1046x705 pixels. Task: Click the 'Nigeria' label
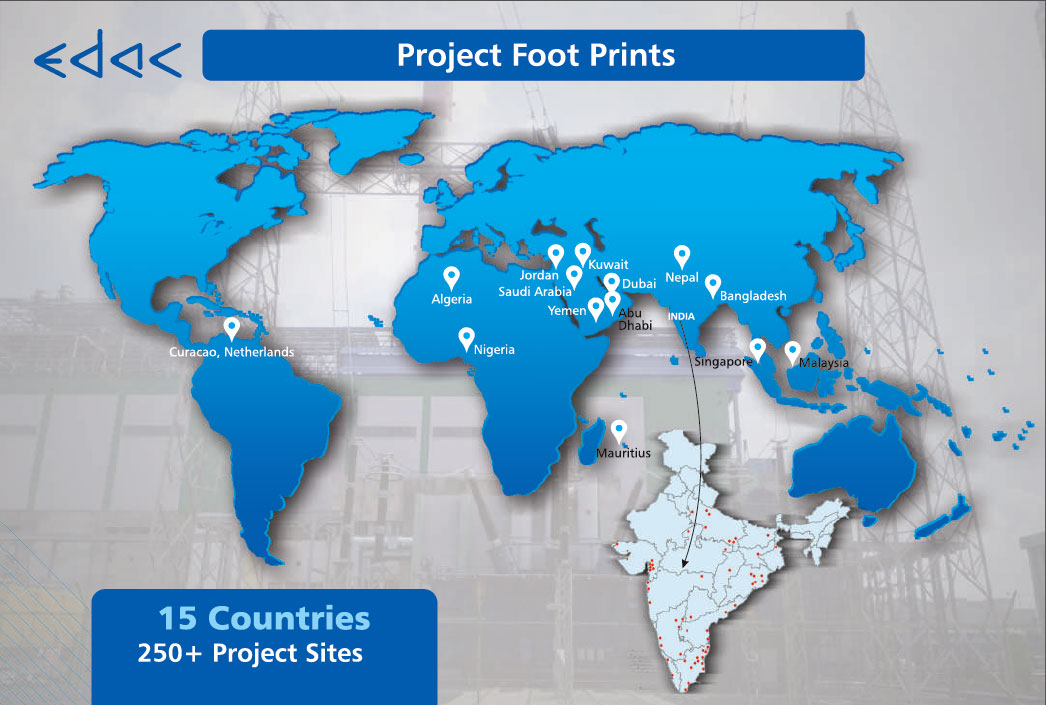[x=494, y=349]
